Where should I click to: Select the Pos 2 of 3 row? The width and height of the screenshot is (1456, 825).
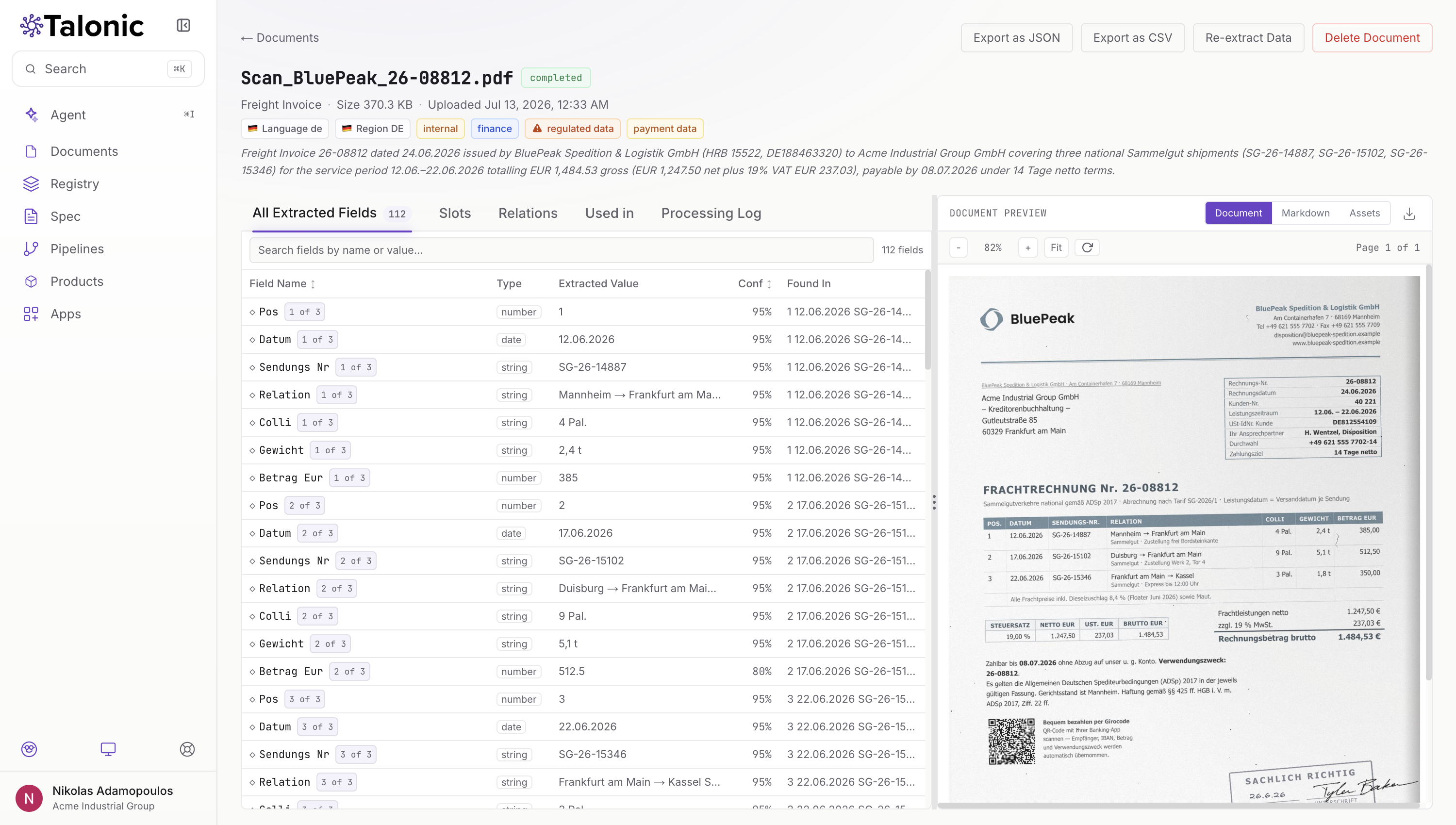pos(583,505)
